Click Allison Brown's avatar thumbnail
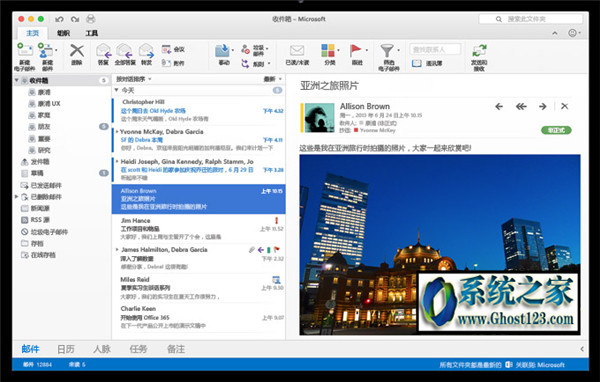 coord(319,118)
